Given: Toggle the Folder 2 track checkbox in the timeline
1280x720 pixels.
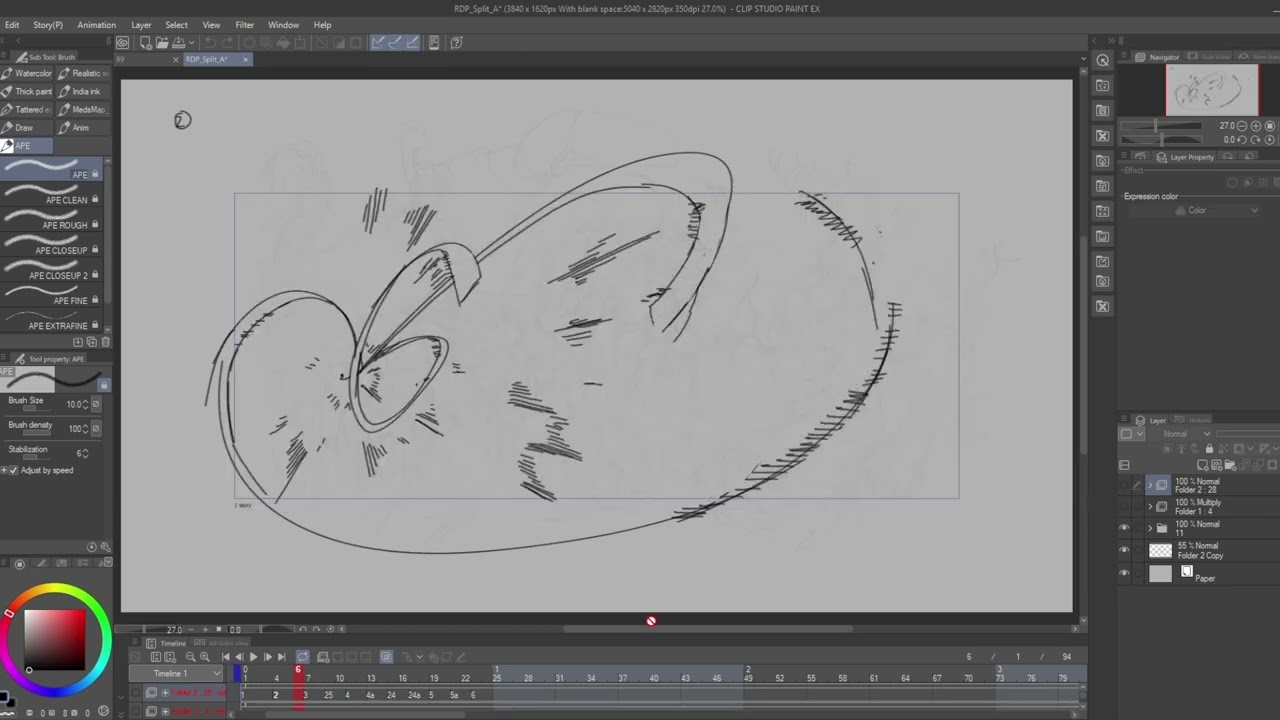Looking at the screenshot, I should pos(135,693).
